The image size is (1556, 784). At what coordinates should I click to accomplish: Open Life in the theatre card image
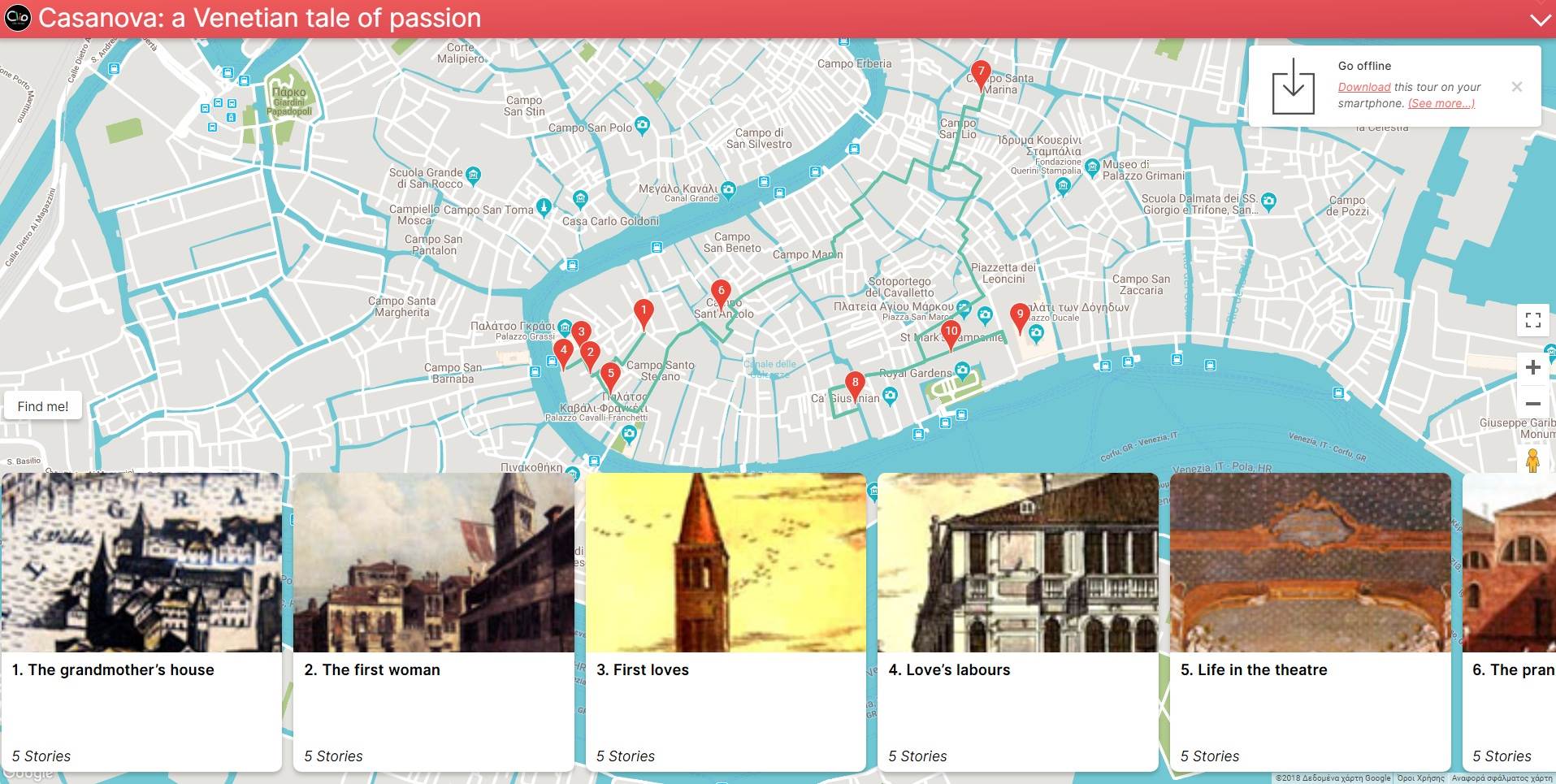pos(1311,562)
